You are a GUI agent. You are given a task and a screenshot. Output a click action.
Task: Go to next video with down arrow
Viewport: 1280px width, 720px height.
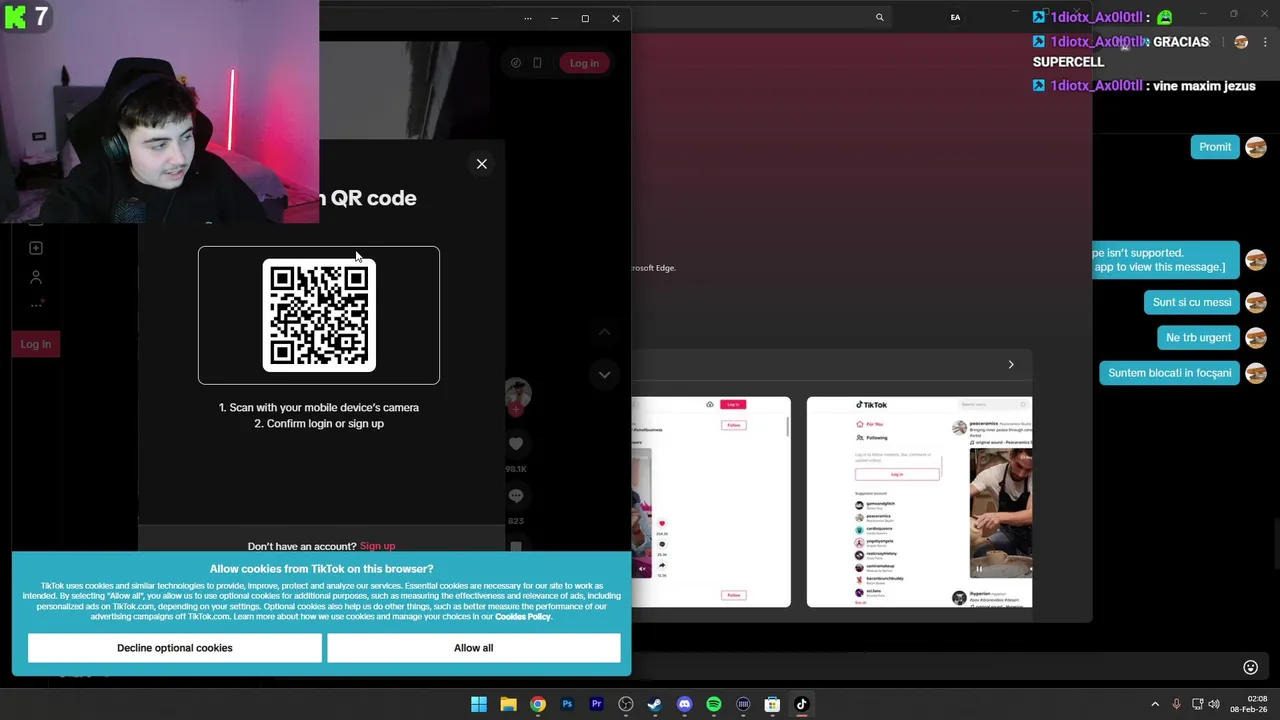click(604, 374)
